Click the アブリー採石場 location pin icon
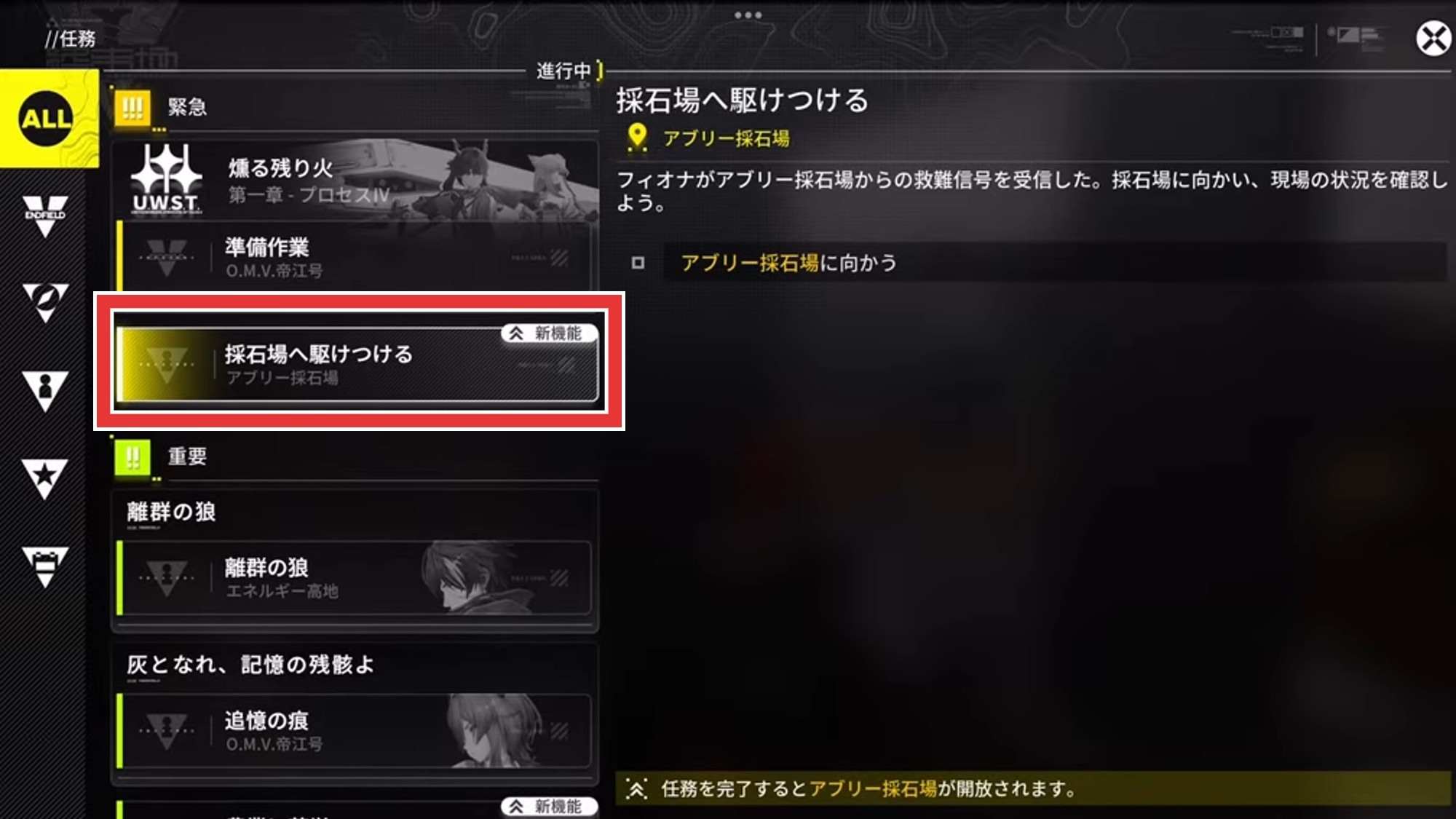This screenshot has height=819, width=1456. (637, 137)
